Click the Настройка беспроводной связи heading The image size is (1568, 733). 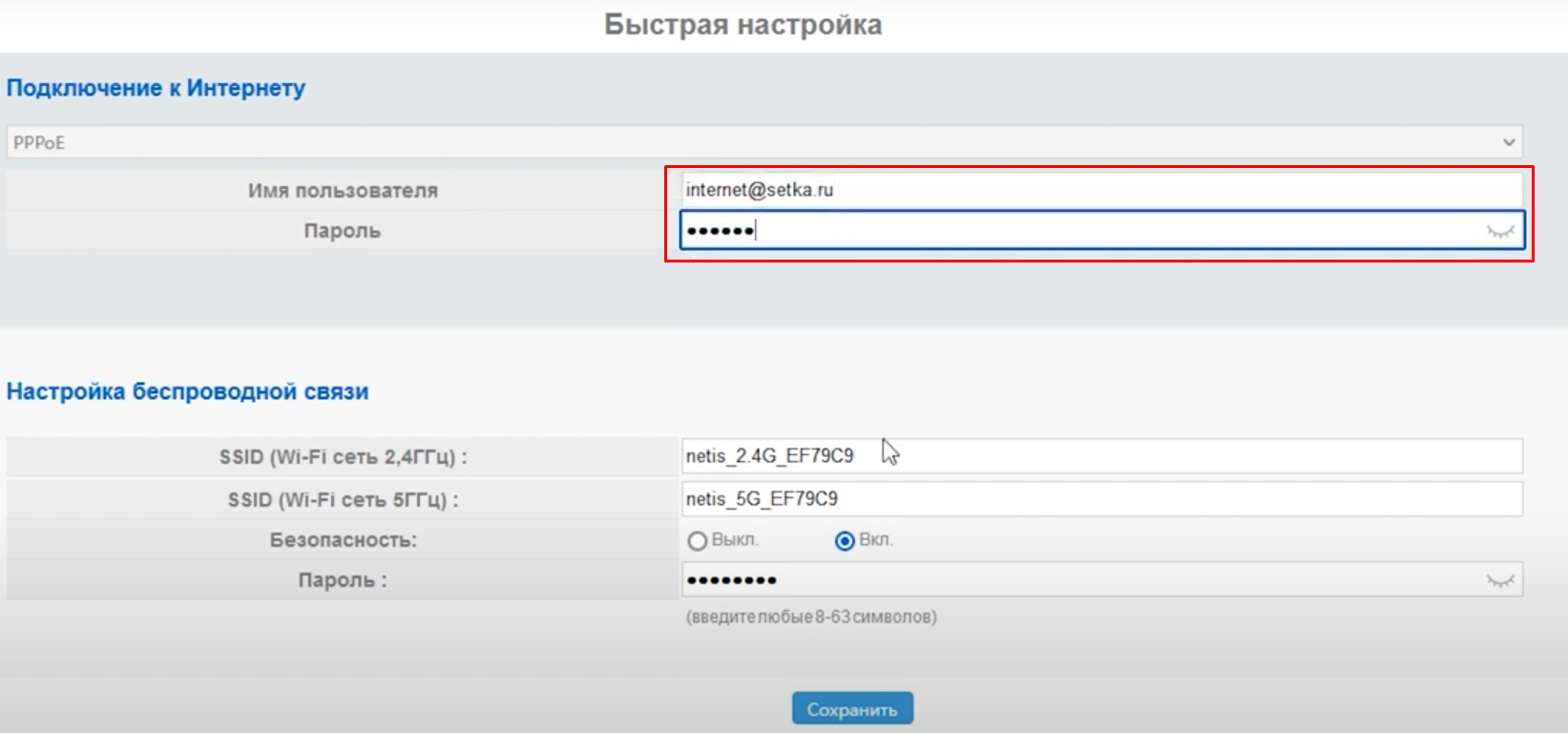click(x=188, y=391)
